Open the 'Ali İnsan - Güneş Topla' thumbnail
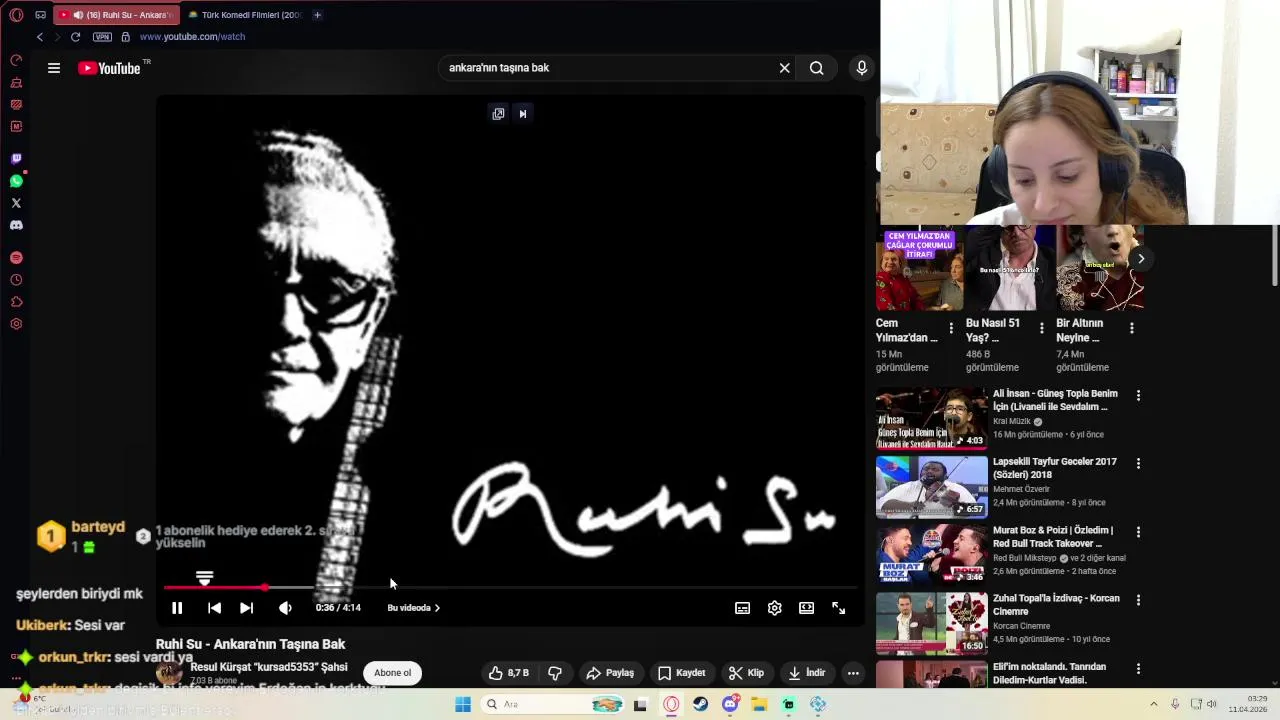Image resolution: width=1280 pixels, height=720 pixels. 931,418
